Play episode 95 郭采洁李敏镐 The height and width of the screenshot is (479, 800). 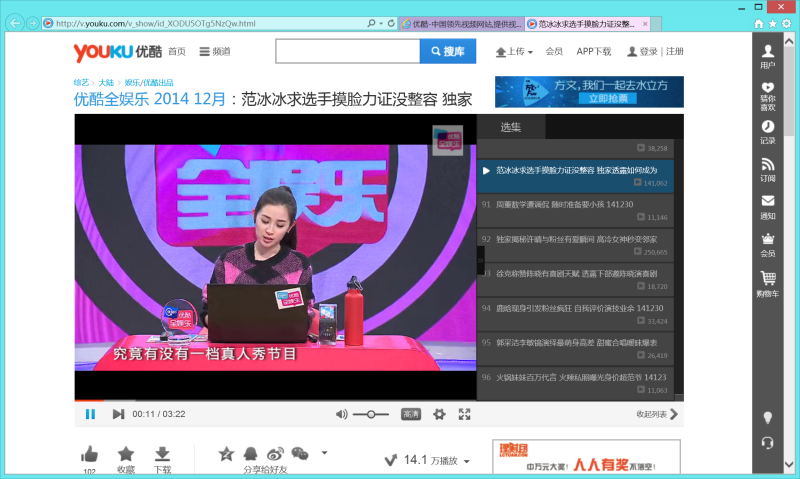(576, 348)
